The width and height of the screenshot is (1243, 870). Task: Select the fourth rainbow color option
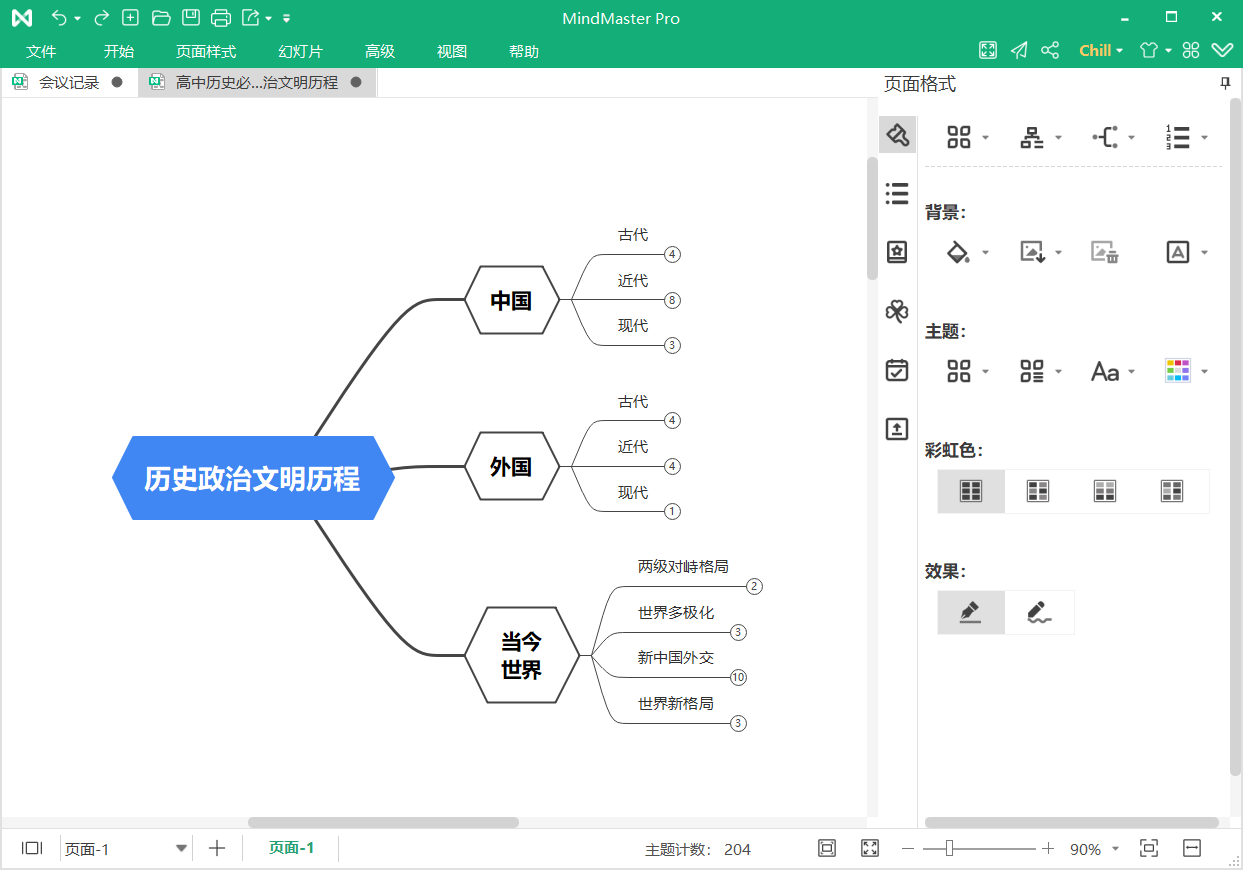click(x=1172, y=491)
